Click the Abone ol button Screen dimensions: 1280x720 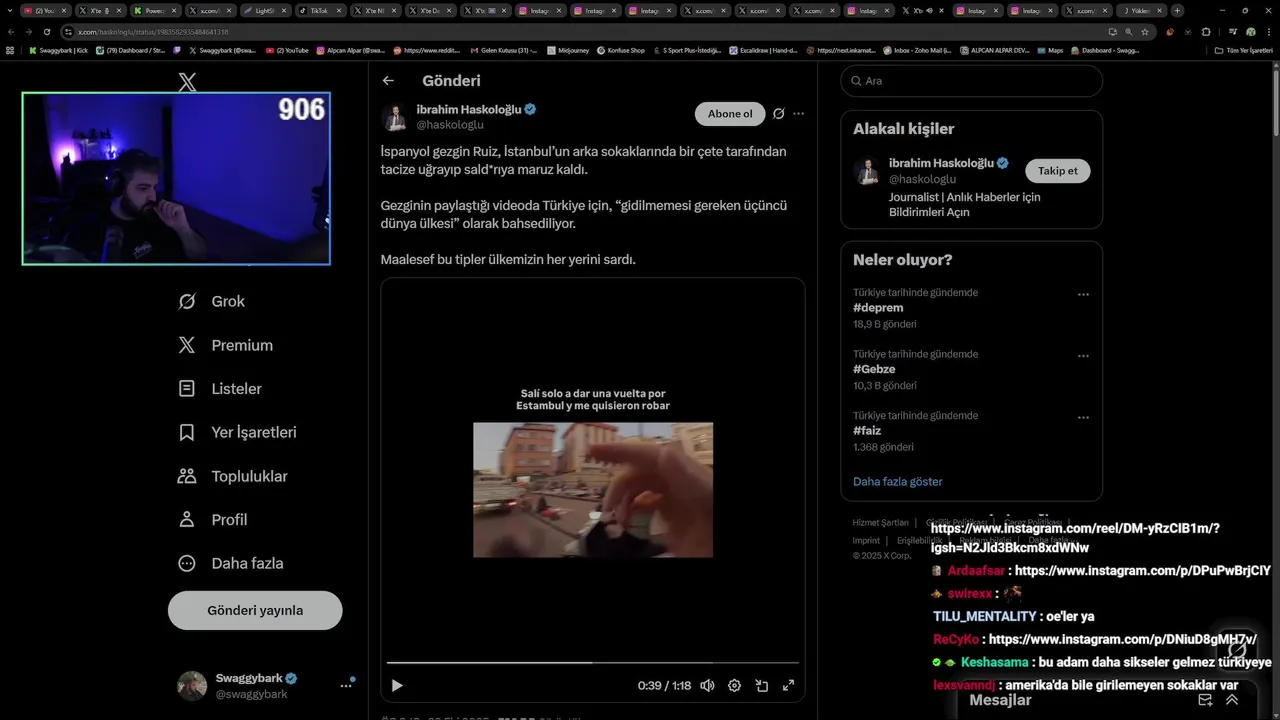click(x=730, y=114)
